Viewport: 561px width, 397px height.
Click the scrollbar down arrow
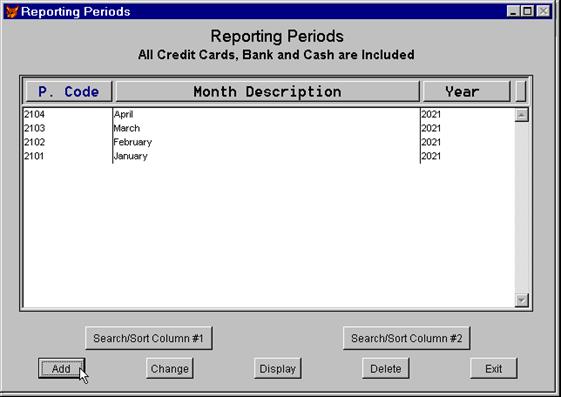click(x=521, y=300)
